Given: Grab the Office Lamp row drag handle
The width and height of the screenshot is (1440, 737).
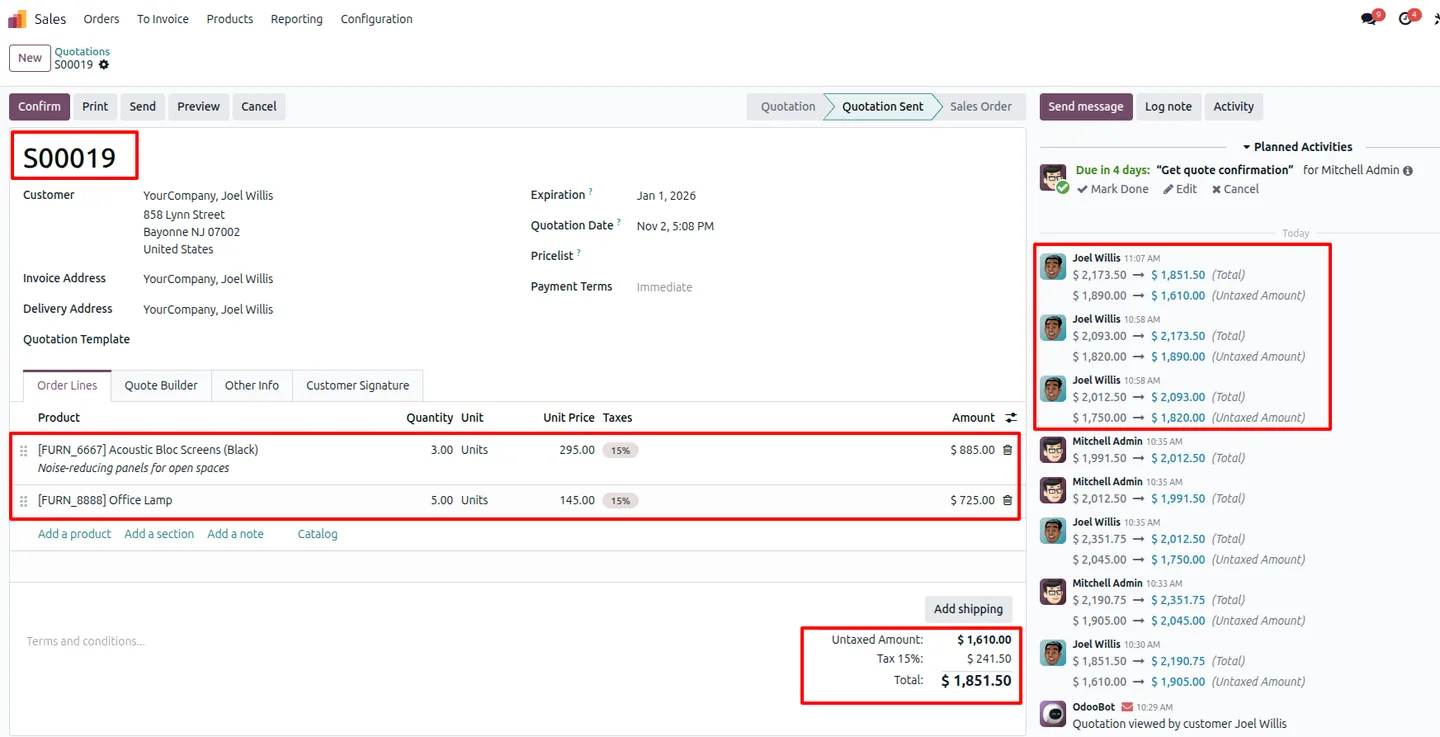Looking at the screenshot, I should pos(24,501).
